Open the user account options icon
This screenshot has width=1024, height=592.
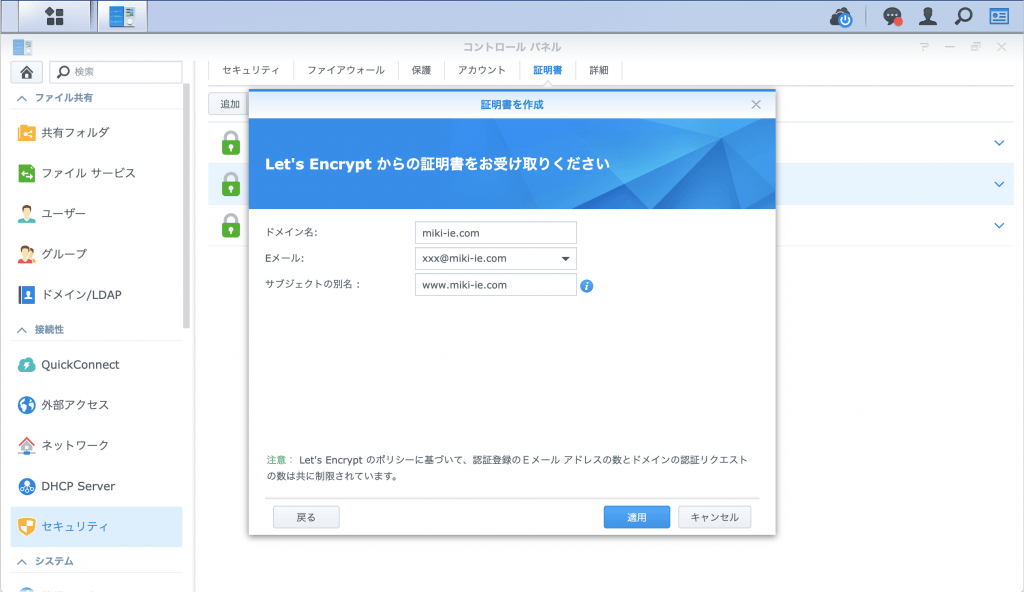[x=928, y=17]
